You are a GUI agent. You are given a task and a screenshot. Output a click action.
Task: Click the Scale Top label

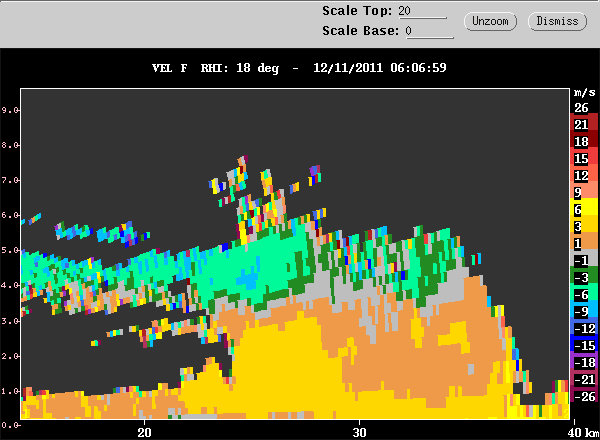(357, 11)
